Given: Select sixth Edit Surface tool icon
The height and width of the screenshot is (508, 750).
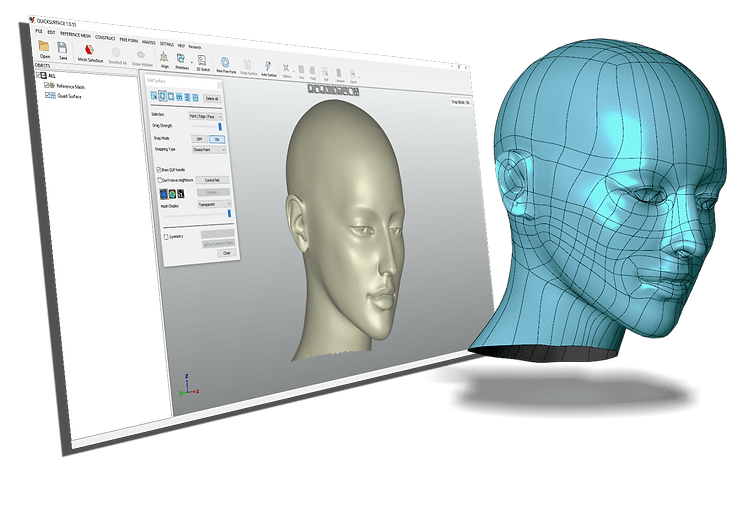Looking at the screenshot, I should coord(195,98).
